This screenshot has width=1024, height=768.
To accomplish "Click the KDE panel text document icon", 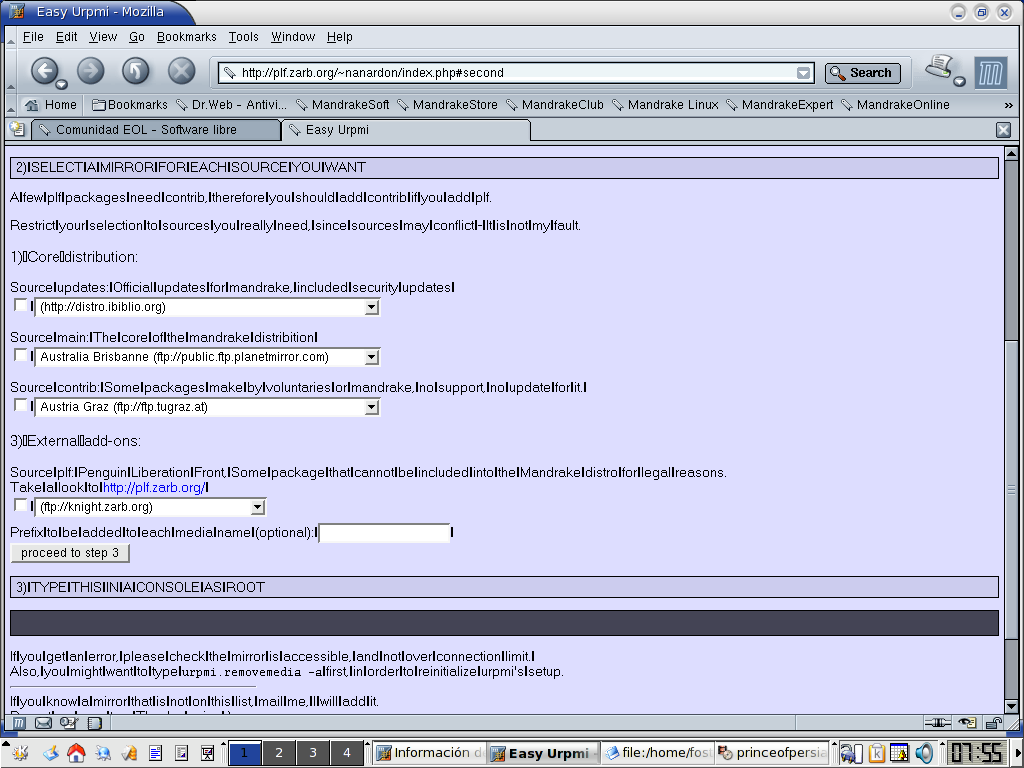I will coord(155,753).
